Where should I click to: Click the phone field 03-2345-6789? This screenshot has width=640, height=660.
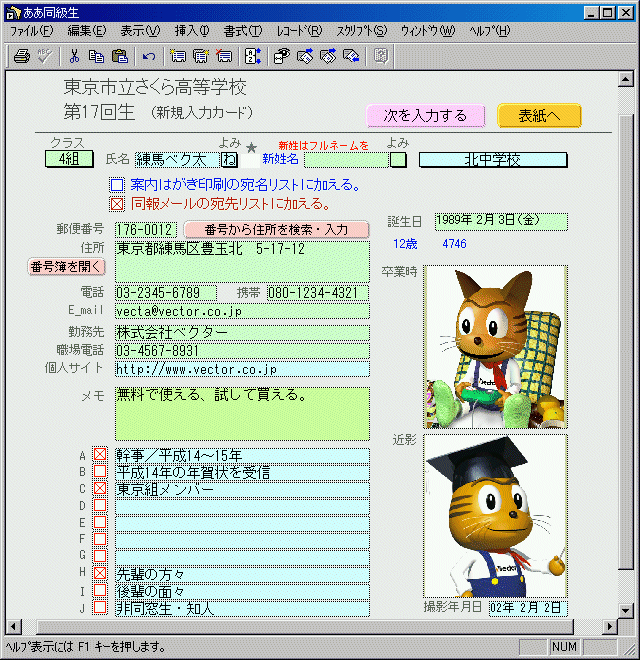coord(166,293)
